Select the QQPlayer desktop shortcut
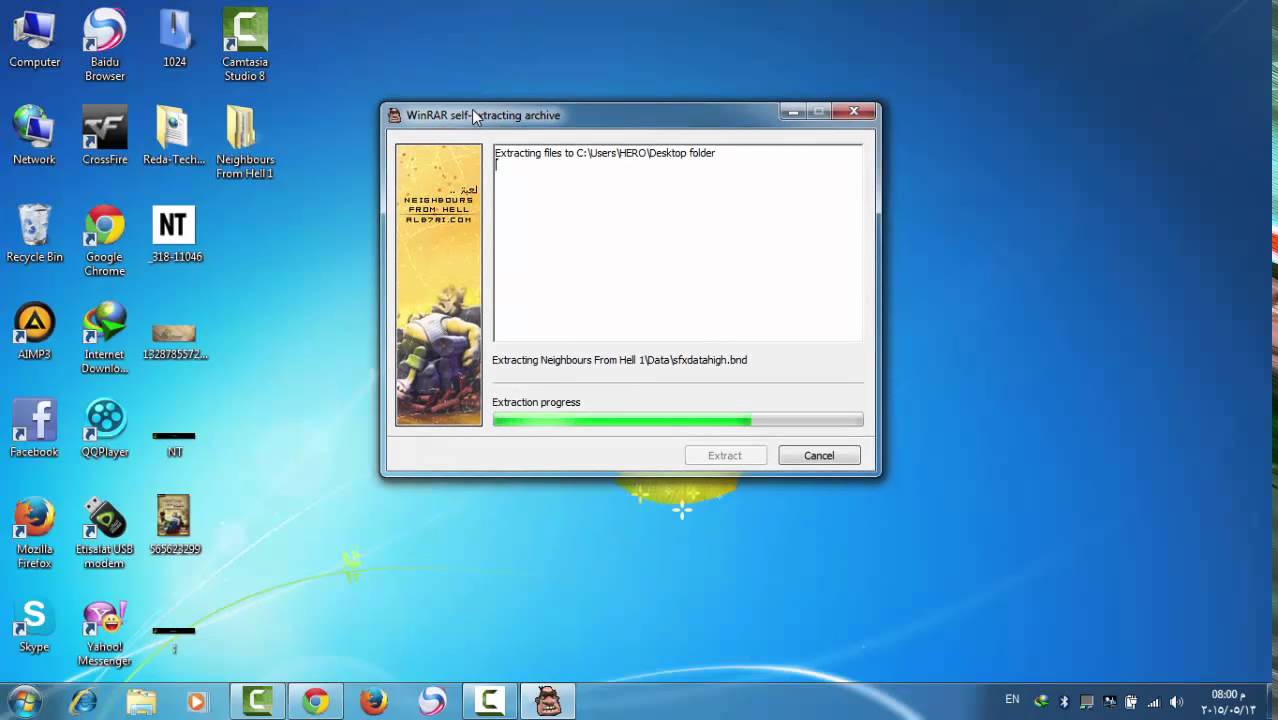Image resolution: width=1278 pixels, height=720 pixels. [x=104, y=428]
